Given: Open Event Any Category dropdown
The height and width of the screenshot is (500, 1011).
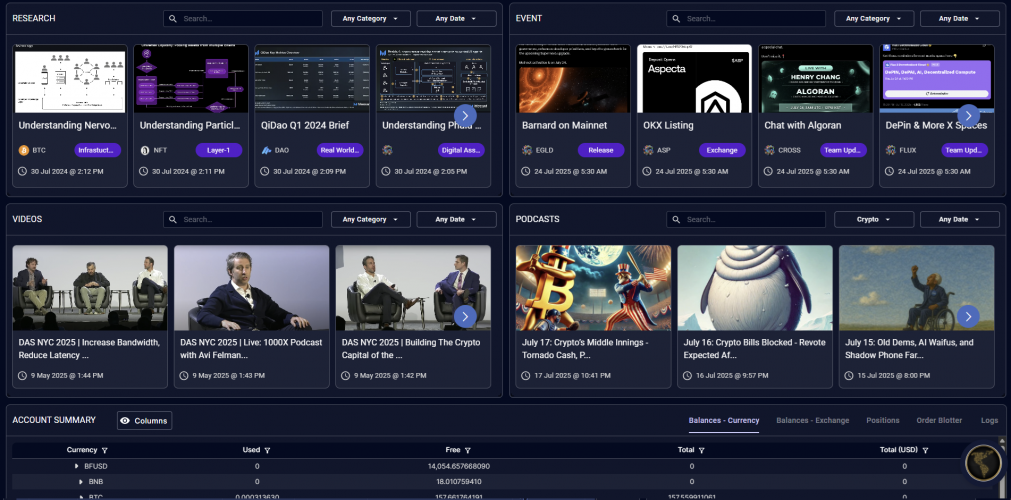Looking at the screenshot, I should [x=874, y=19].
